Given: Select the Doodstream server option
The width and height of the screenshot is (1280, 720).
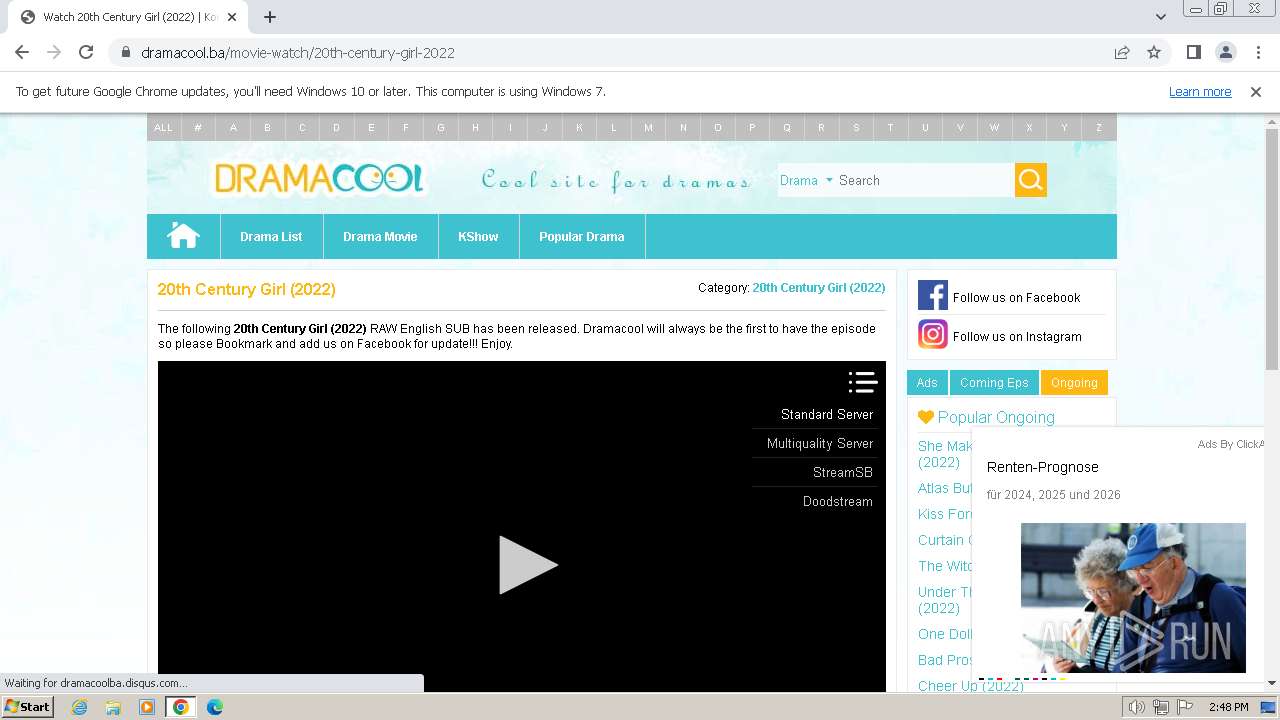Looking at the screenshot, I should click(x=838, y=501).
